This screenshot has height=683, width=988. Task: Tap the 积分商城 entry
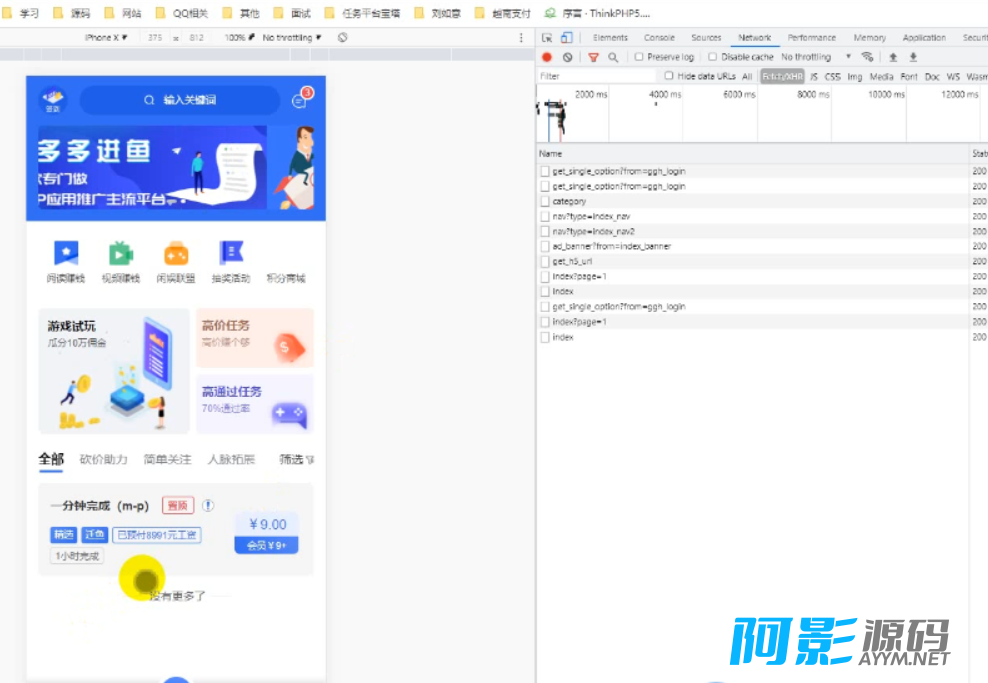pos(285,278)
